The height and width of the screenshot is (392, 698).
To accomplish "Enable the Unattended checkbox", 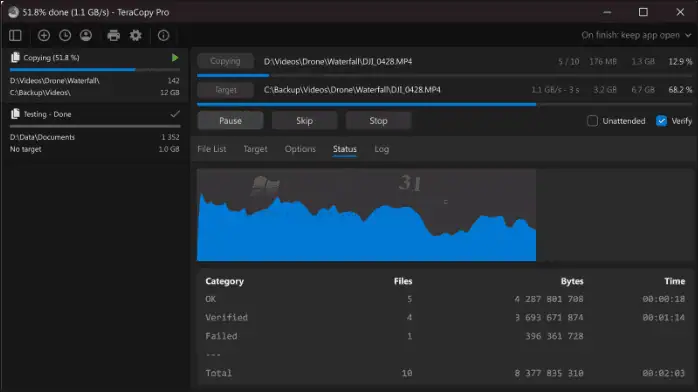I will pyautogui.click(x=592, y=121).
